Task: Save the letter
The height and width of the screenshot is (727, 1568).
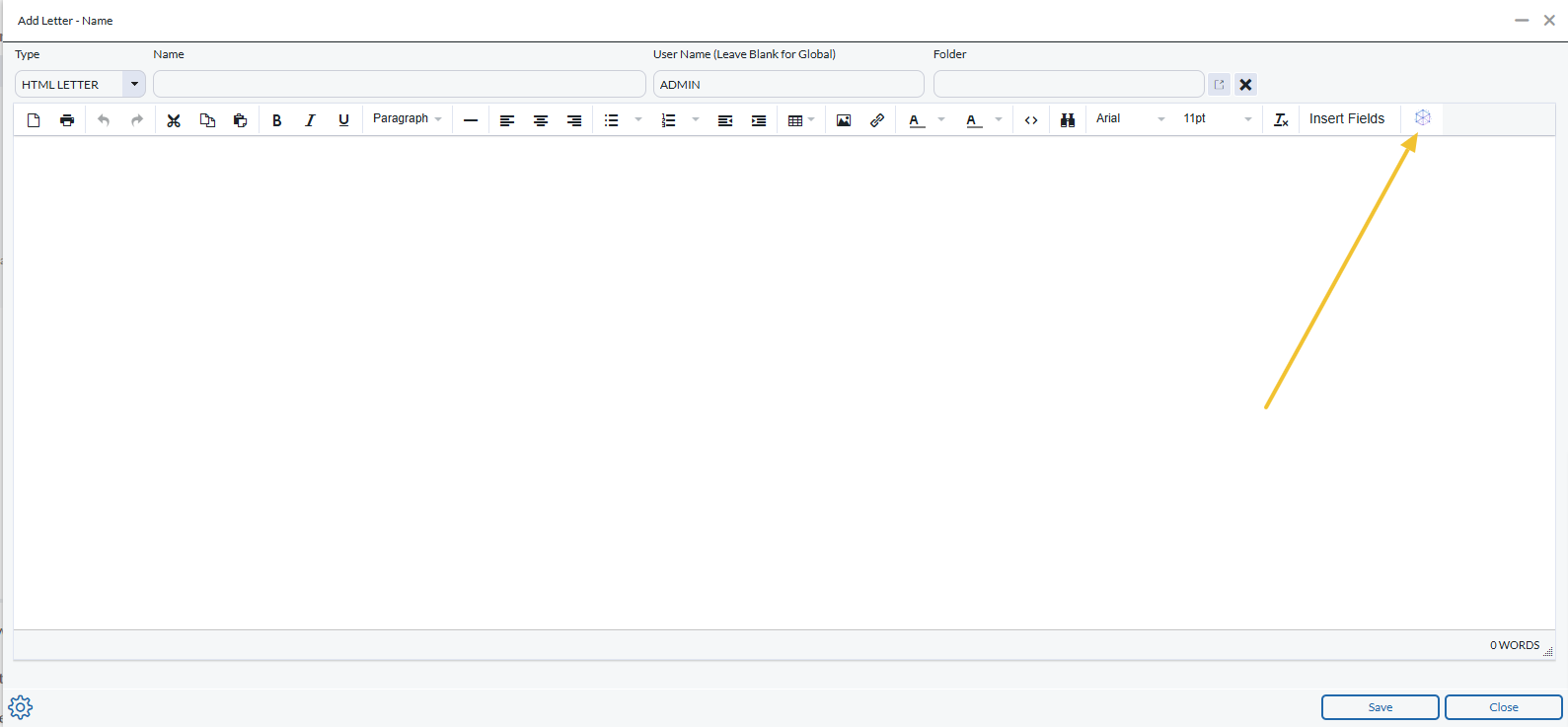Action: point(1381,707)
